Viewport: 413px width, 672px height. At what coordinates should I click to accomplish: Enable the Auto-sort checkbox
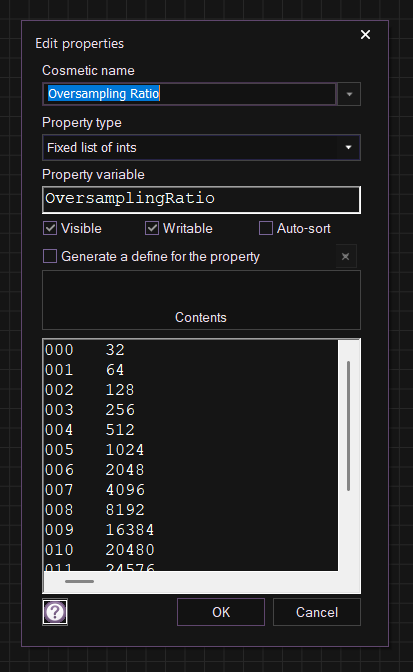coord(266,228)
